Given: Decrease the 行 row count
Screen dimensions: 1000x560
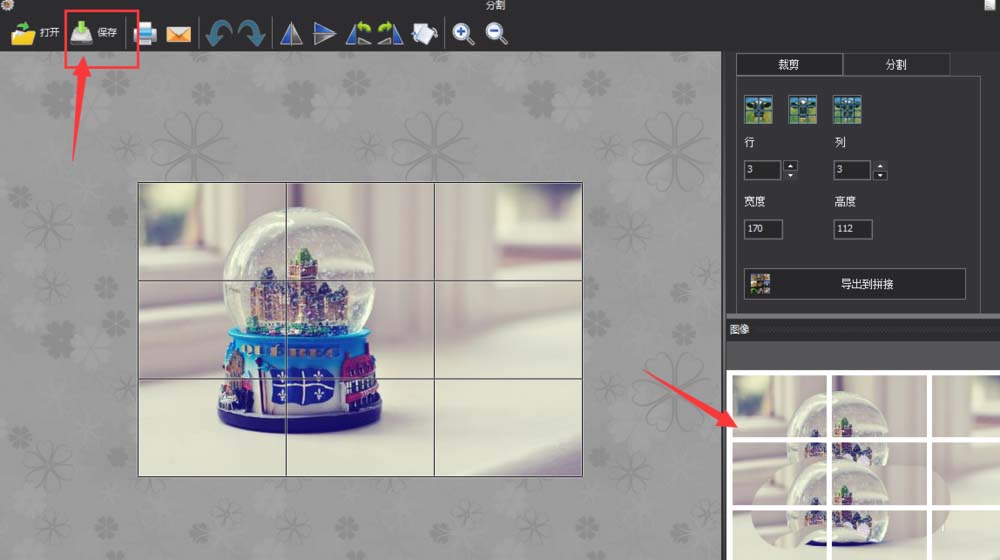Looking at the screenshot, I should [x=790, y=175].
